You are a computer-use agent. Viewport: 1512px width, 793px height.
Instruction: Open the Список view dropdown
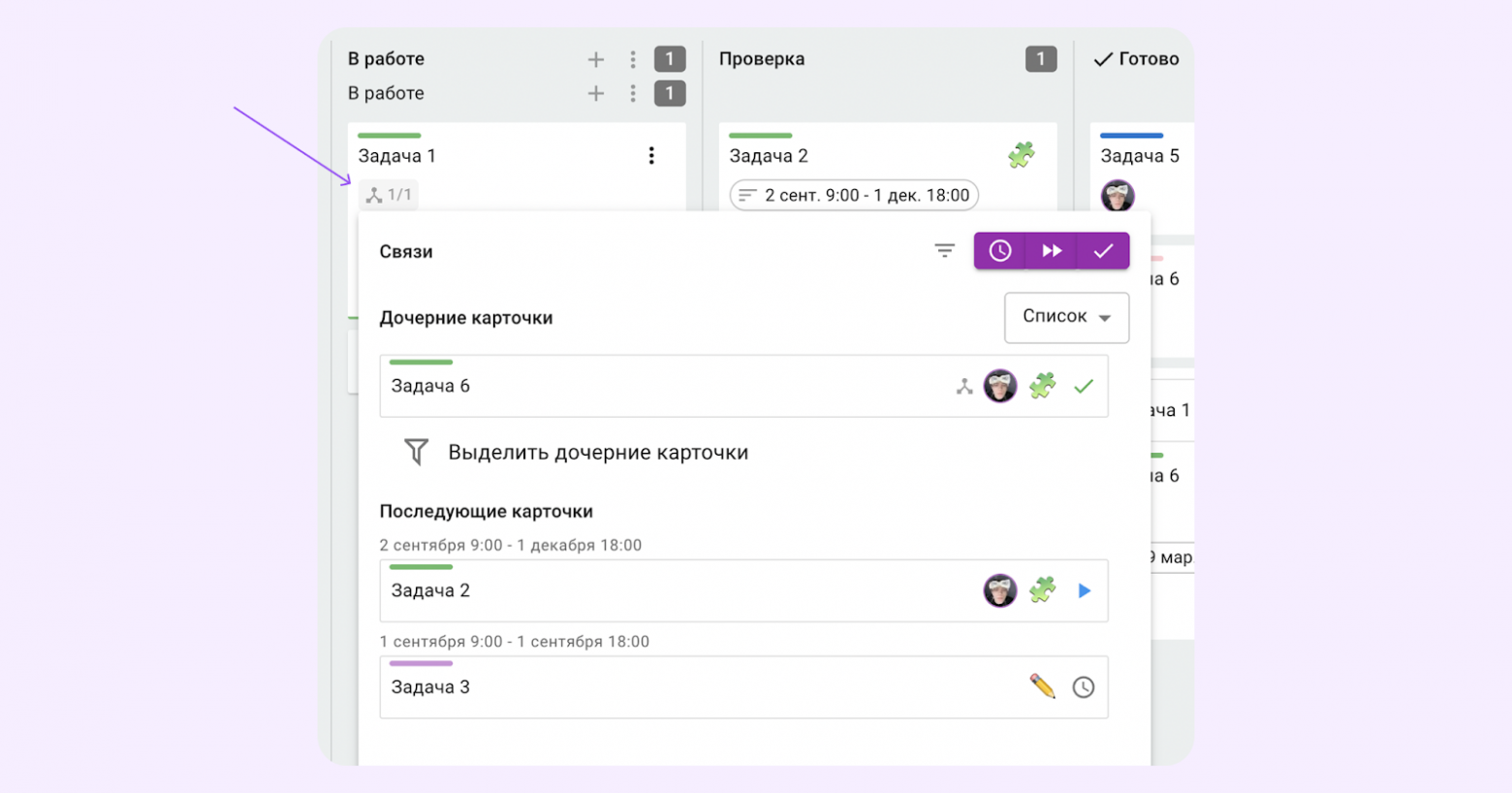1066,318
